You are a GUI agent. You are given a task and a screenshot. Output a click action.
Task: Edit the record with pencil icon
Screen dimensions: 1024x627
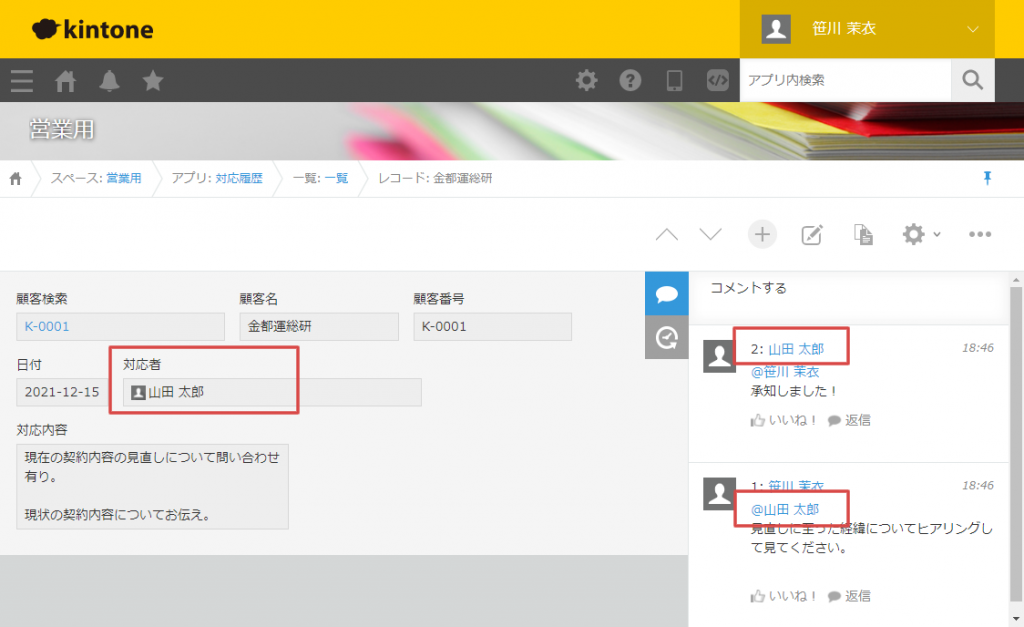(x=812, y=234)
